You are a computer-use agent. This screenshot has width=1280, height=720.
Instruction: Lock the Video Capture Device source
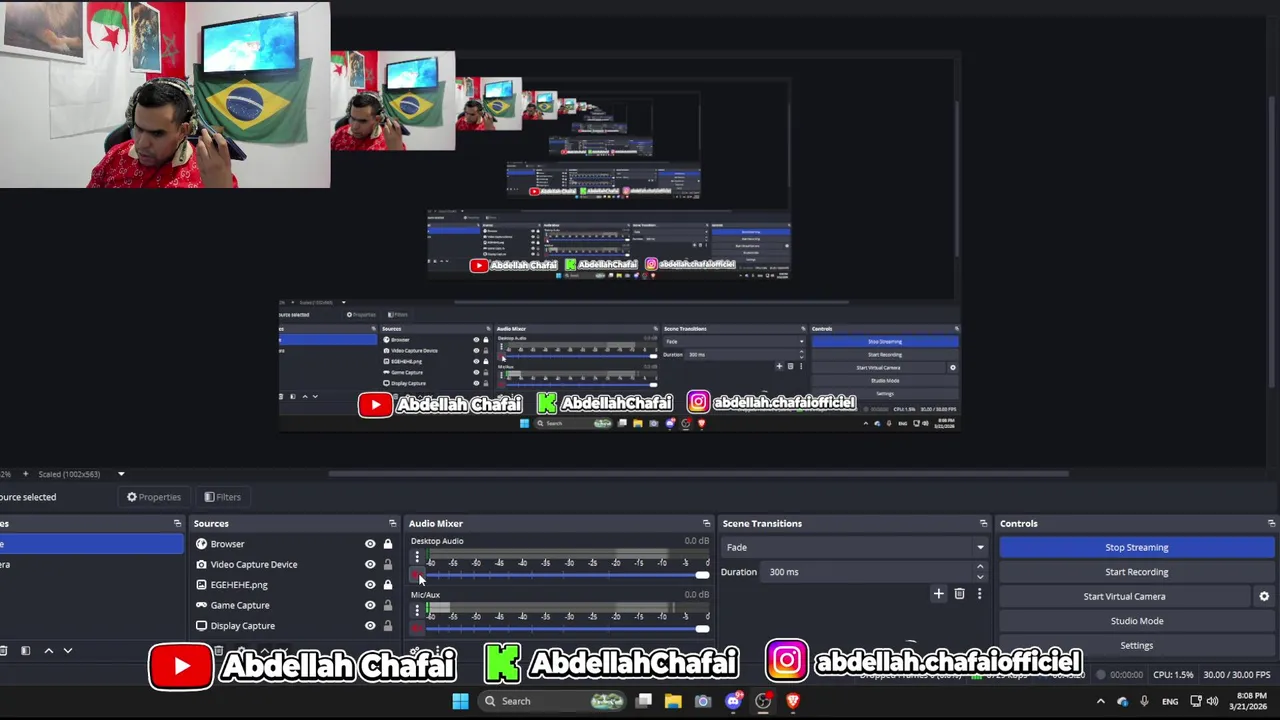pos(388,564)
